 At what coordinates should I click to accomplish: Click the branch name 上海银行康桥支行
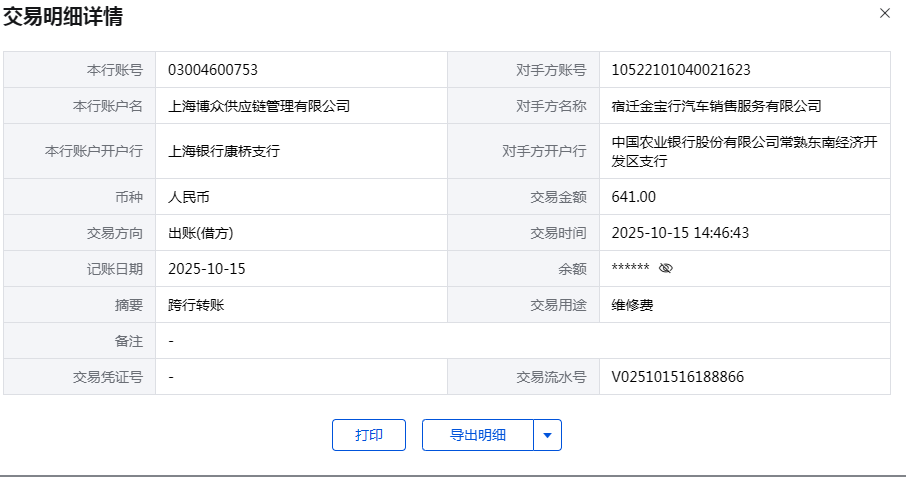click(x=224, y=152)
